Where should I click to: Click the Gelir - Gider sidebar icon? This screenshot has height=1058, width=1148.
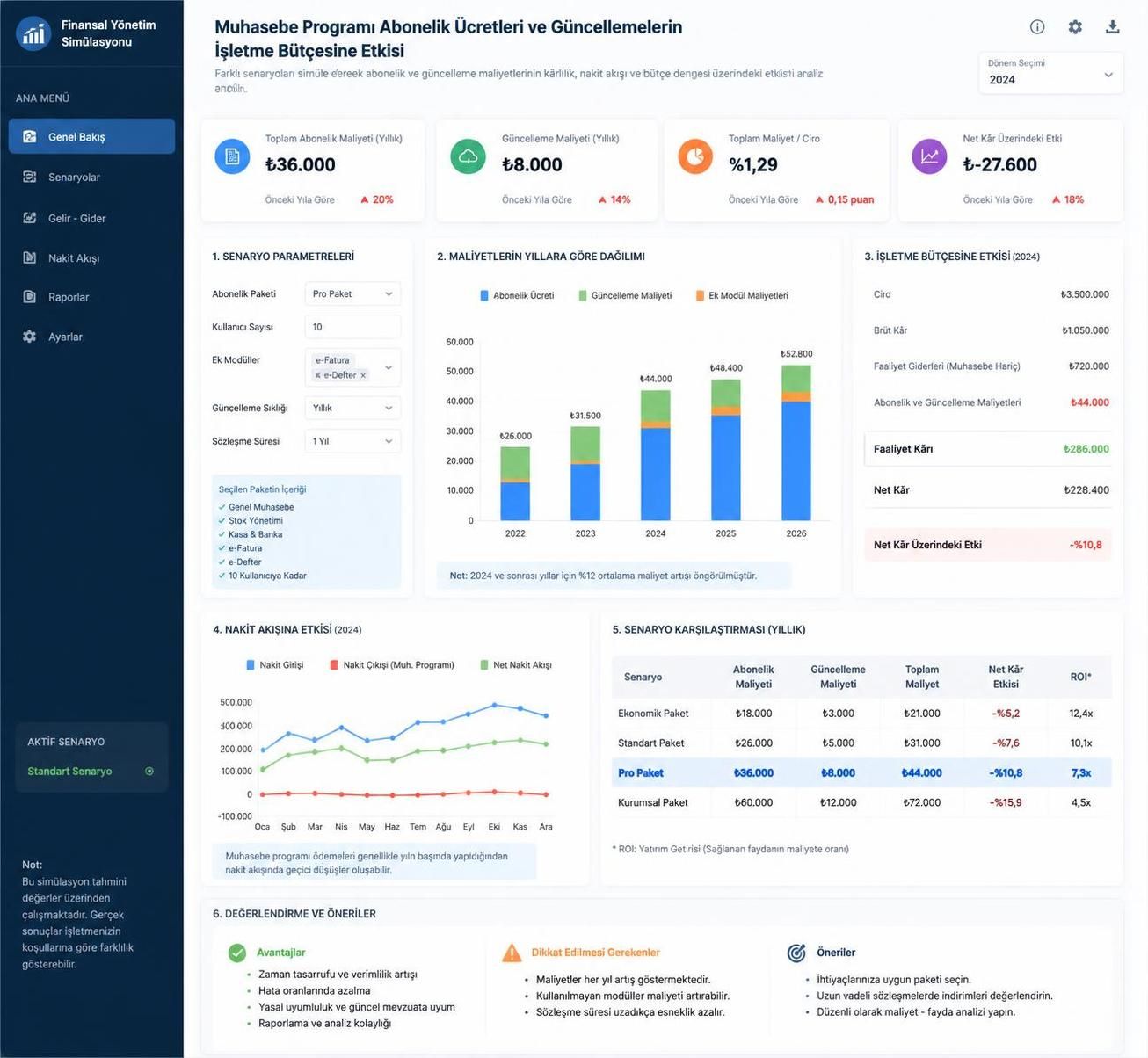point(30,218)
